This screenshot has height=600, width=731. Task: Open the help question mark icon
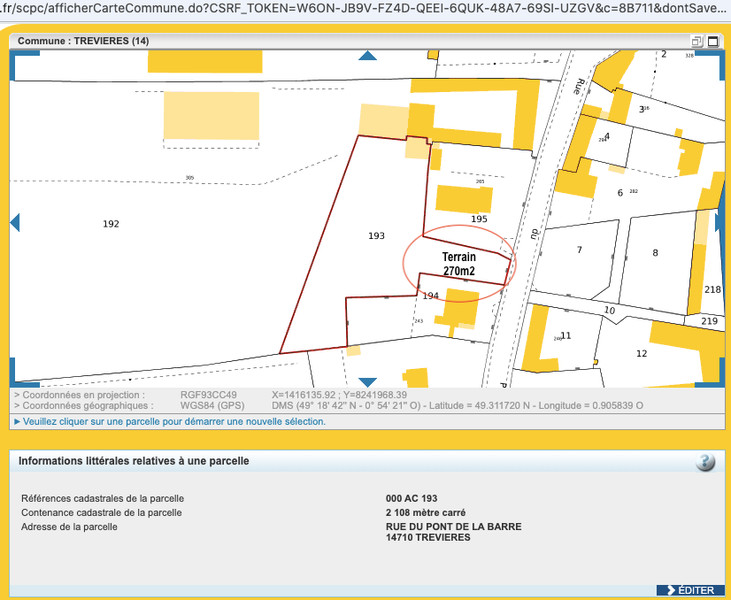click(x=705, y=462)
